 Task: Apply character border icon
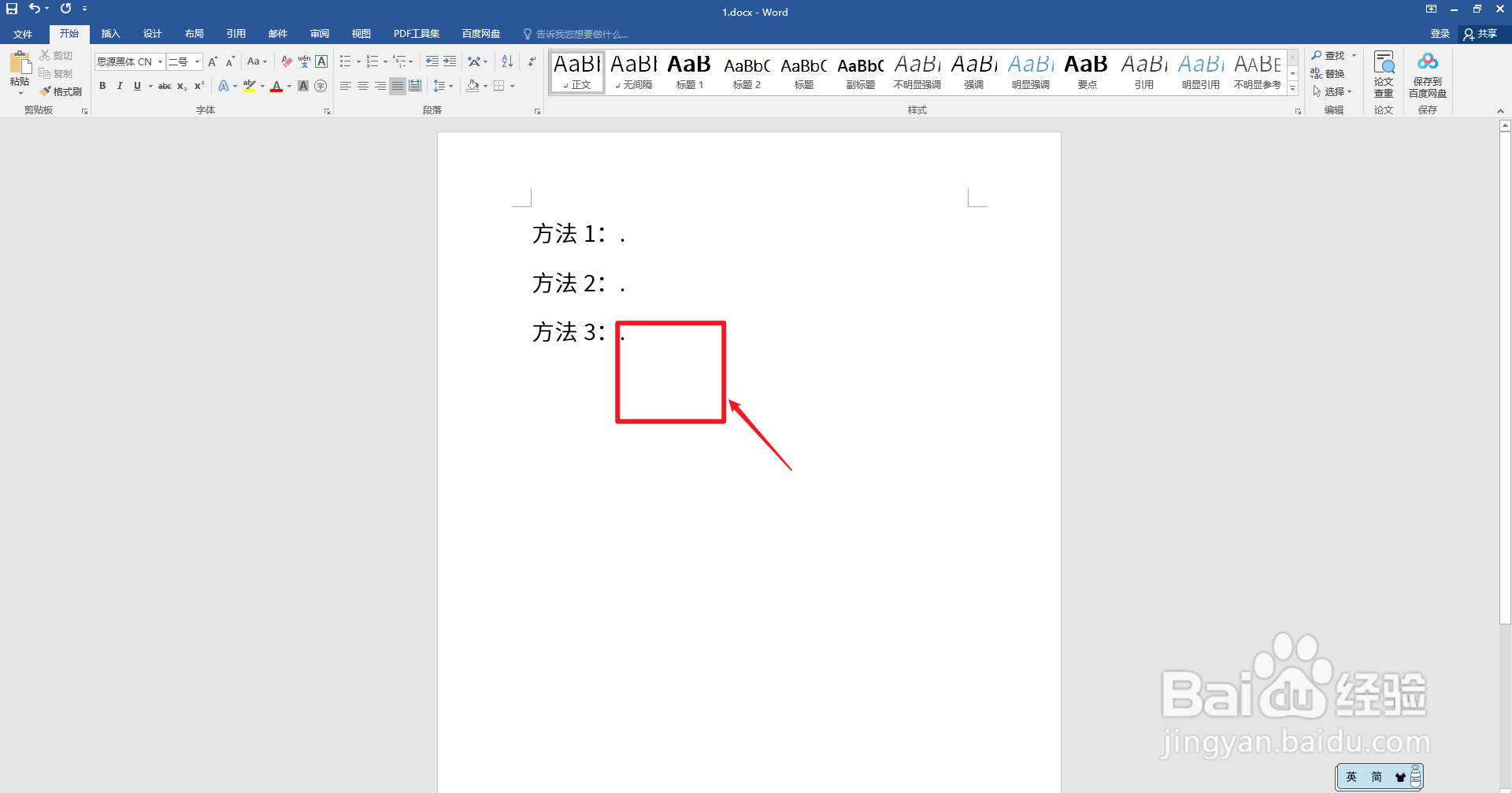click(321, 61)
